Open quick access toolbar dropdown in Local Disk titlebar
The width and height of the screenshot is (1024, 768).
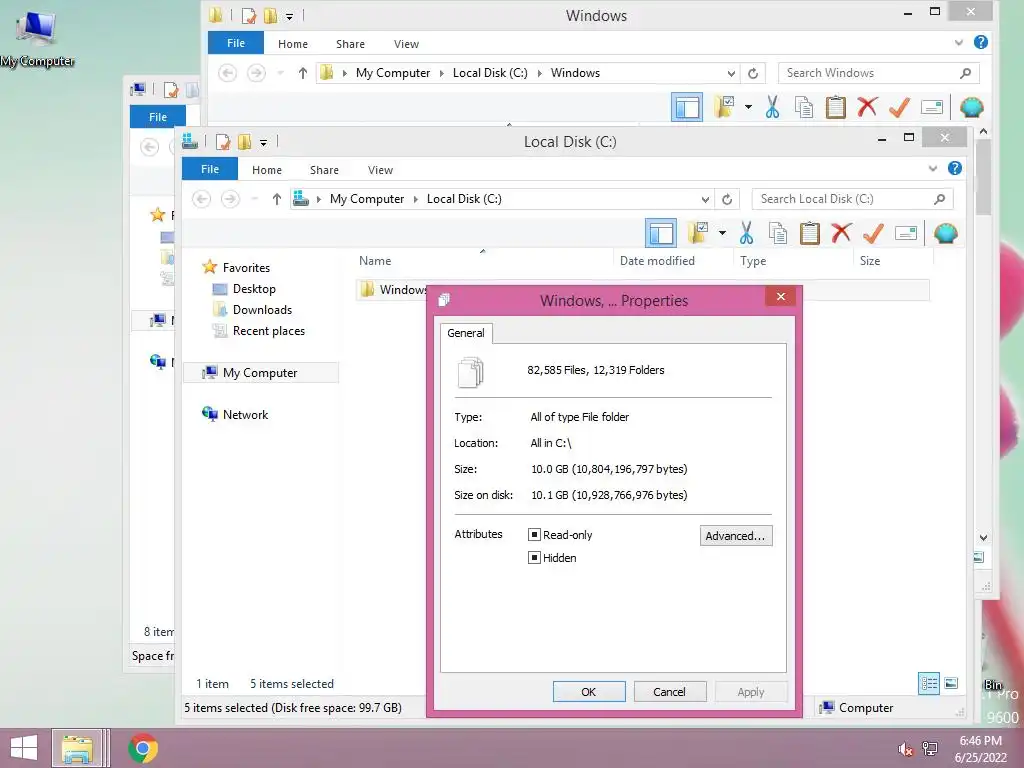point(263,142)
